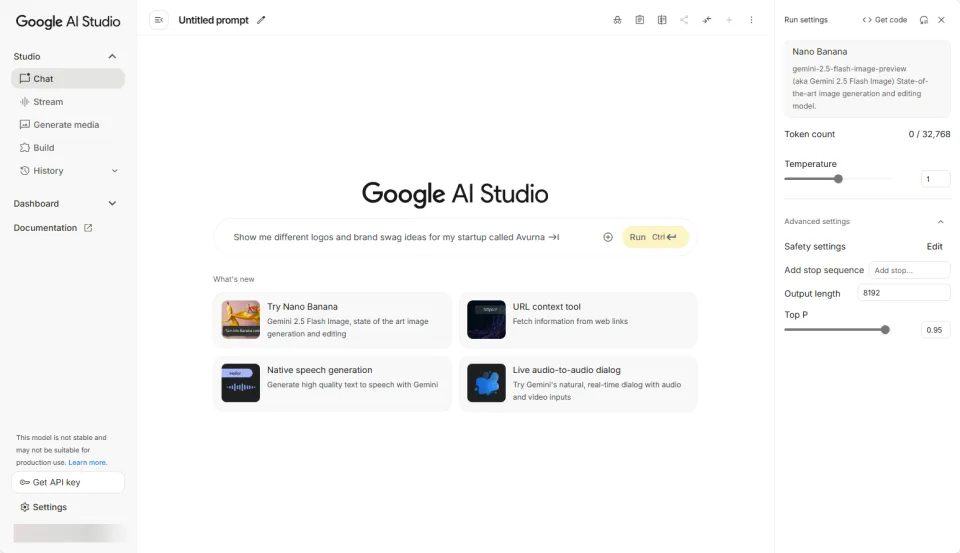Open the three-dot more options menu
This screenshot has width=960, height=553.
click(751, 20)
